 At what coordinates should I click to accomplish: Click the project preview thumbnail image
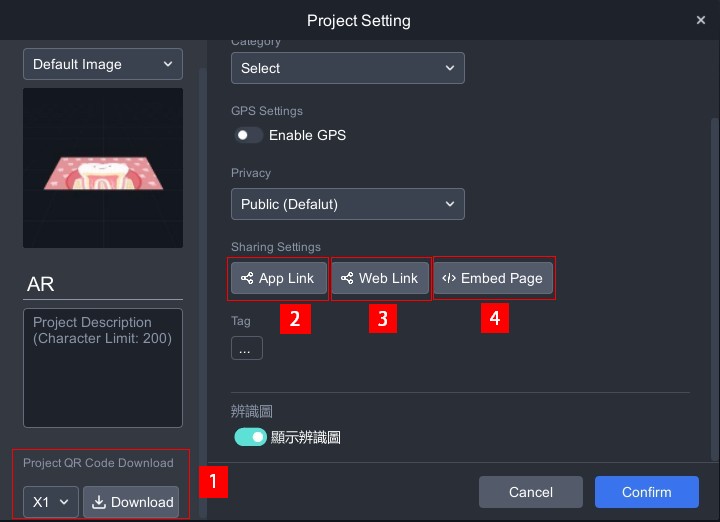point(103,168)
